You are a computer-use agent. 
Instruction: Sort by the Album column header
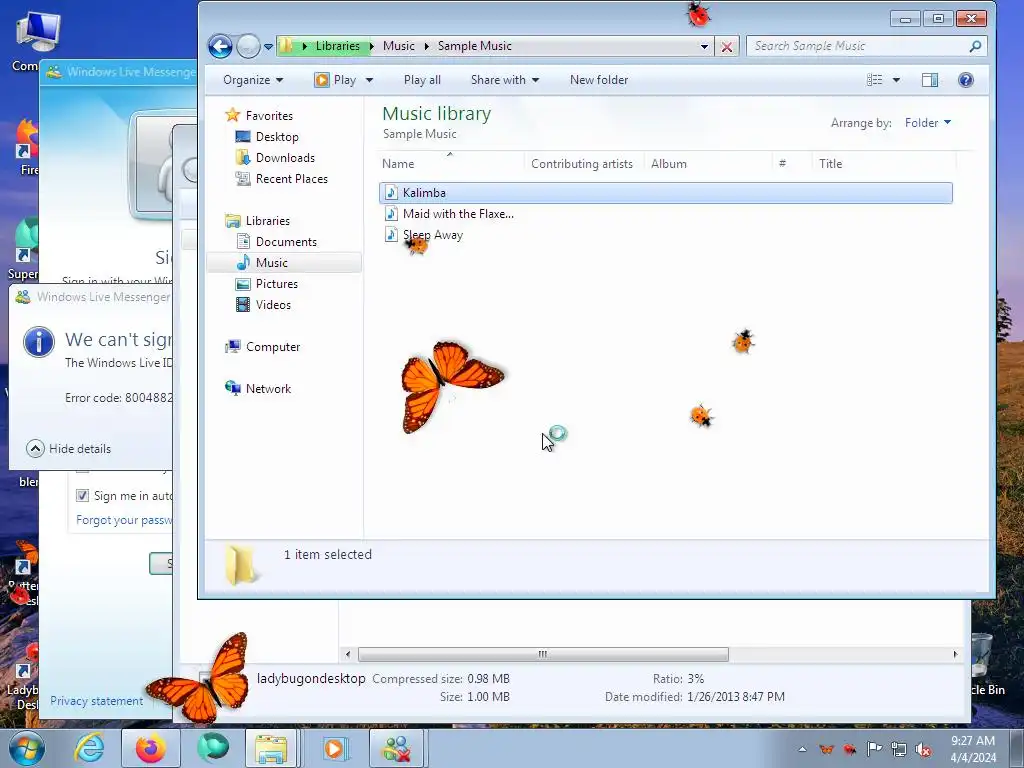click(x=708, y=163)
